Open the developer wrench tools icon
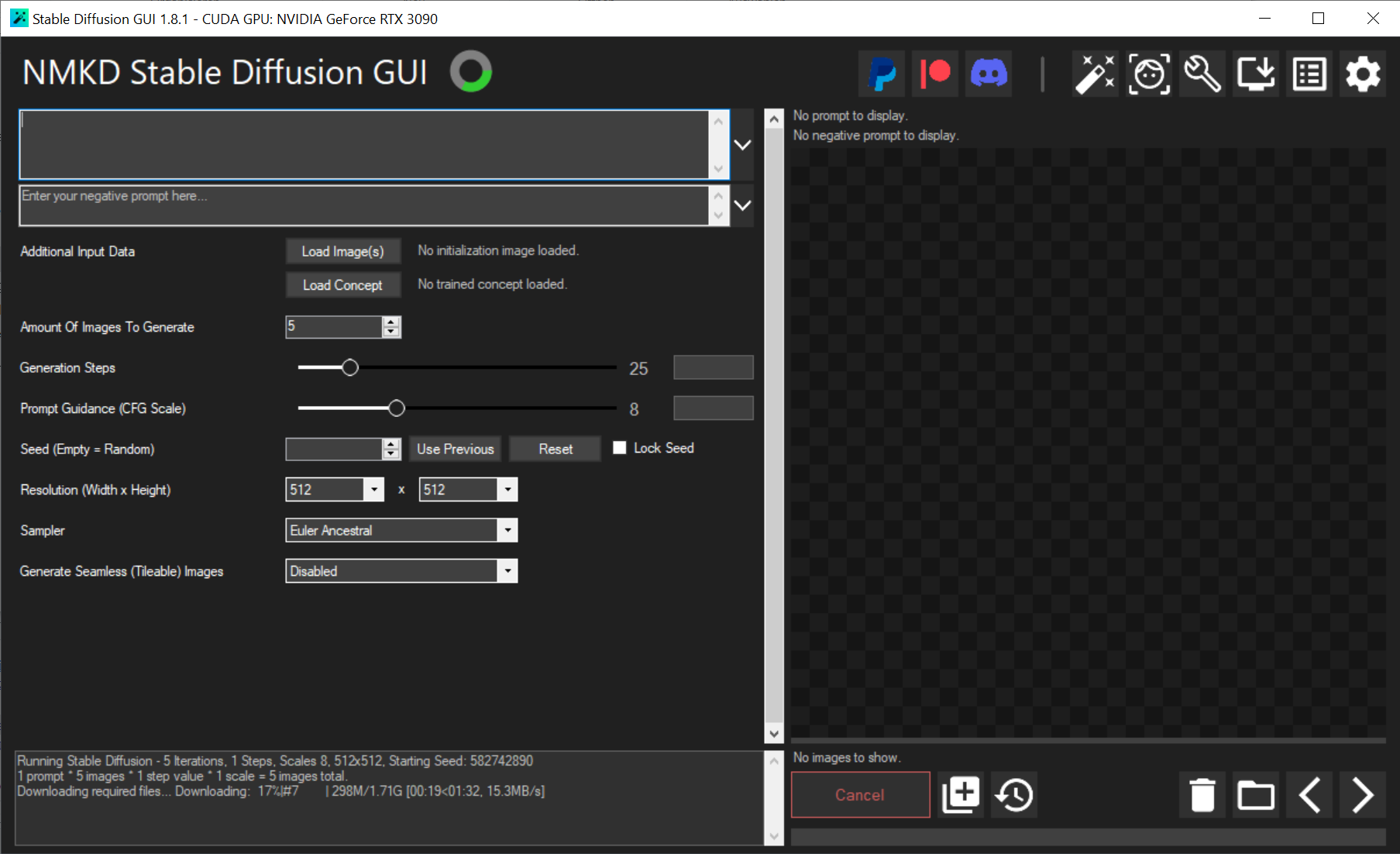1400x854 pixels. 1202,74
